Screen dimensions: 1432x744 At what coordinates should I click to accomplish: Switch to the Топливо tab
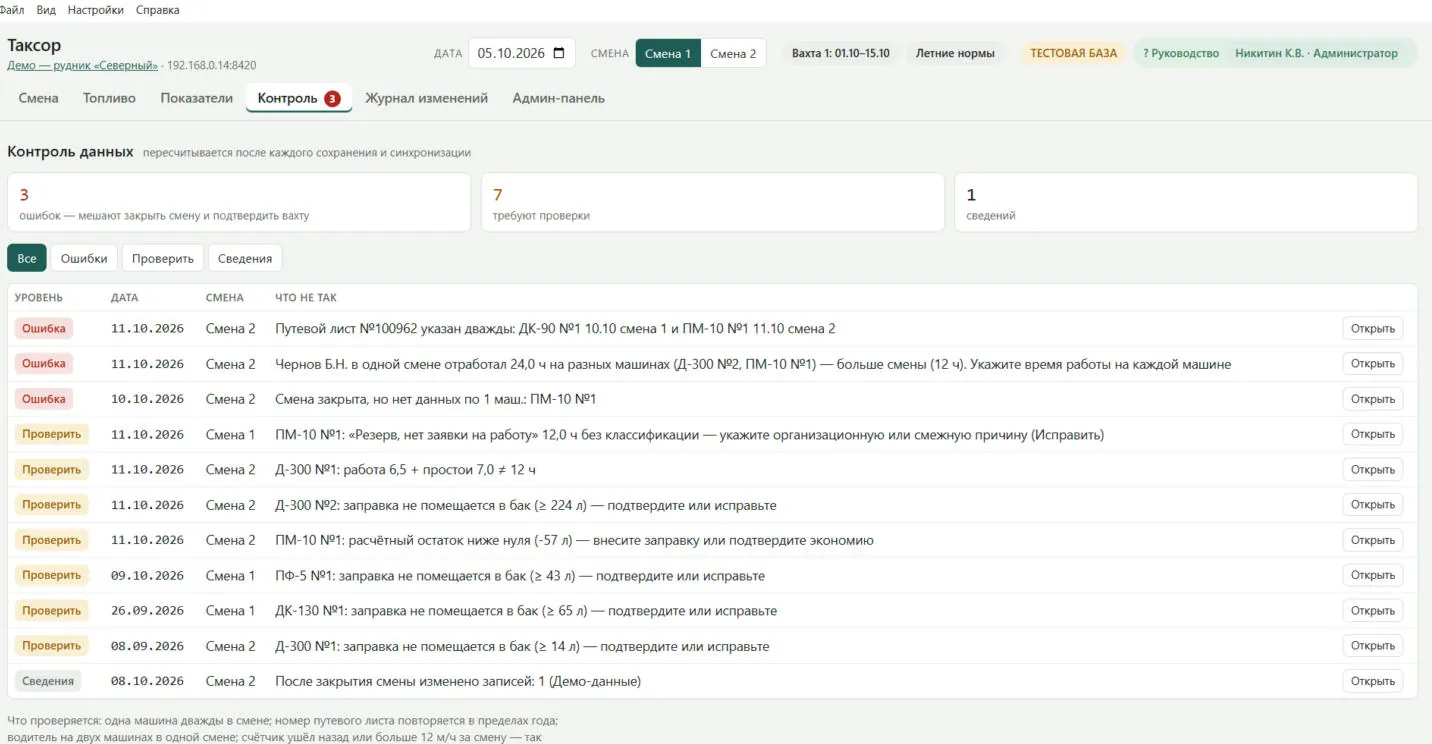coord(110,98)
